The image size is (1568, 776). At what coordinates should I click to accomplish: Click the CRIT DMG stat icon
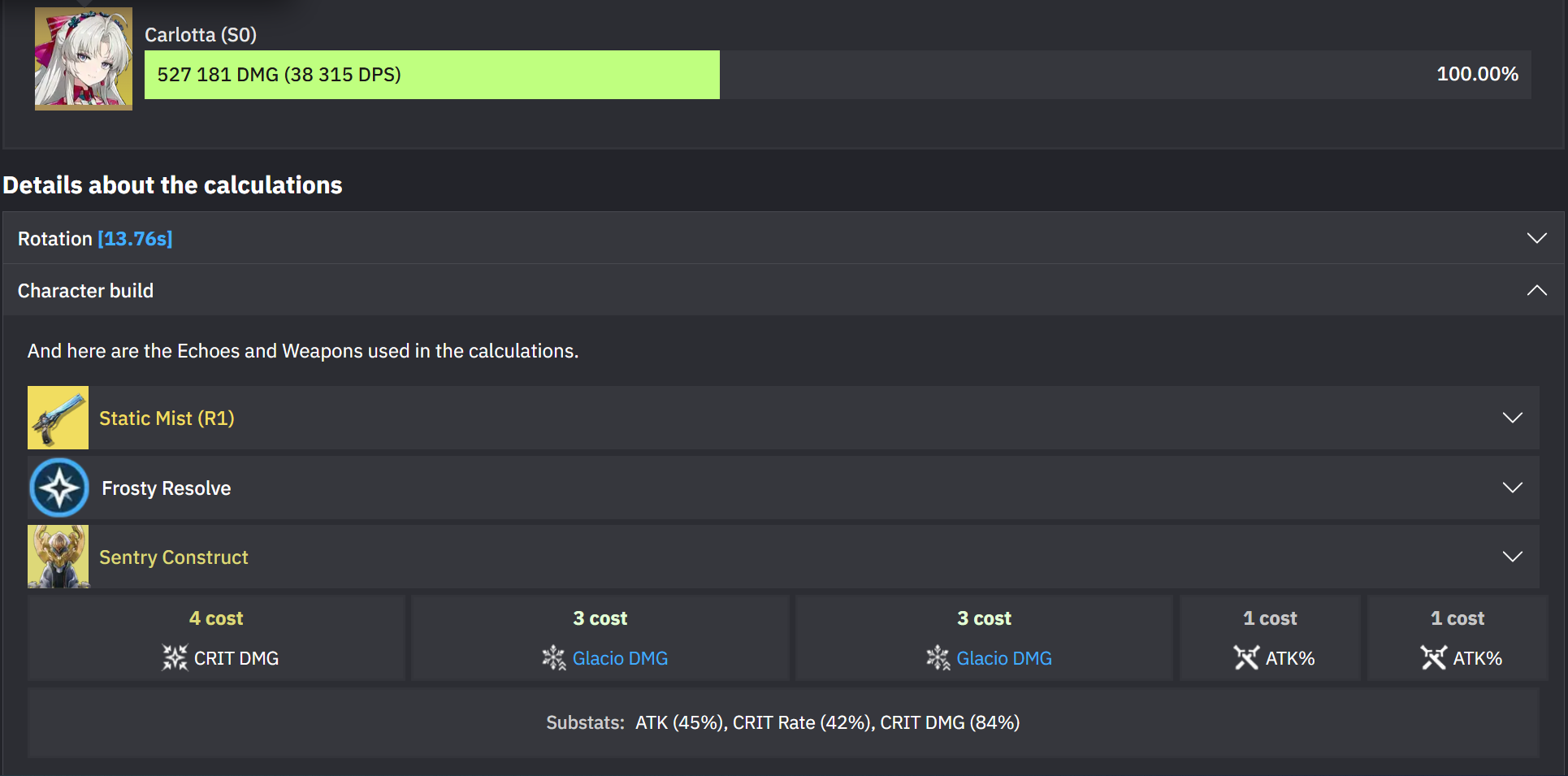click(x=175, y=657)
